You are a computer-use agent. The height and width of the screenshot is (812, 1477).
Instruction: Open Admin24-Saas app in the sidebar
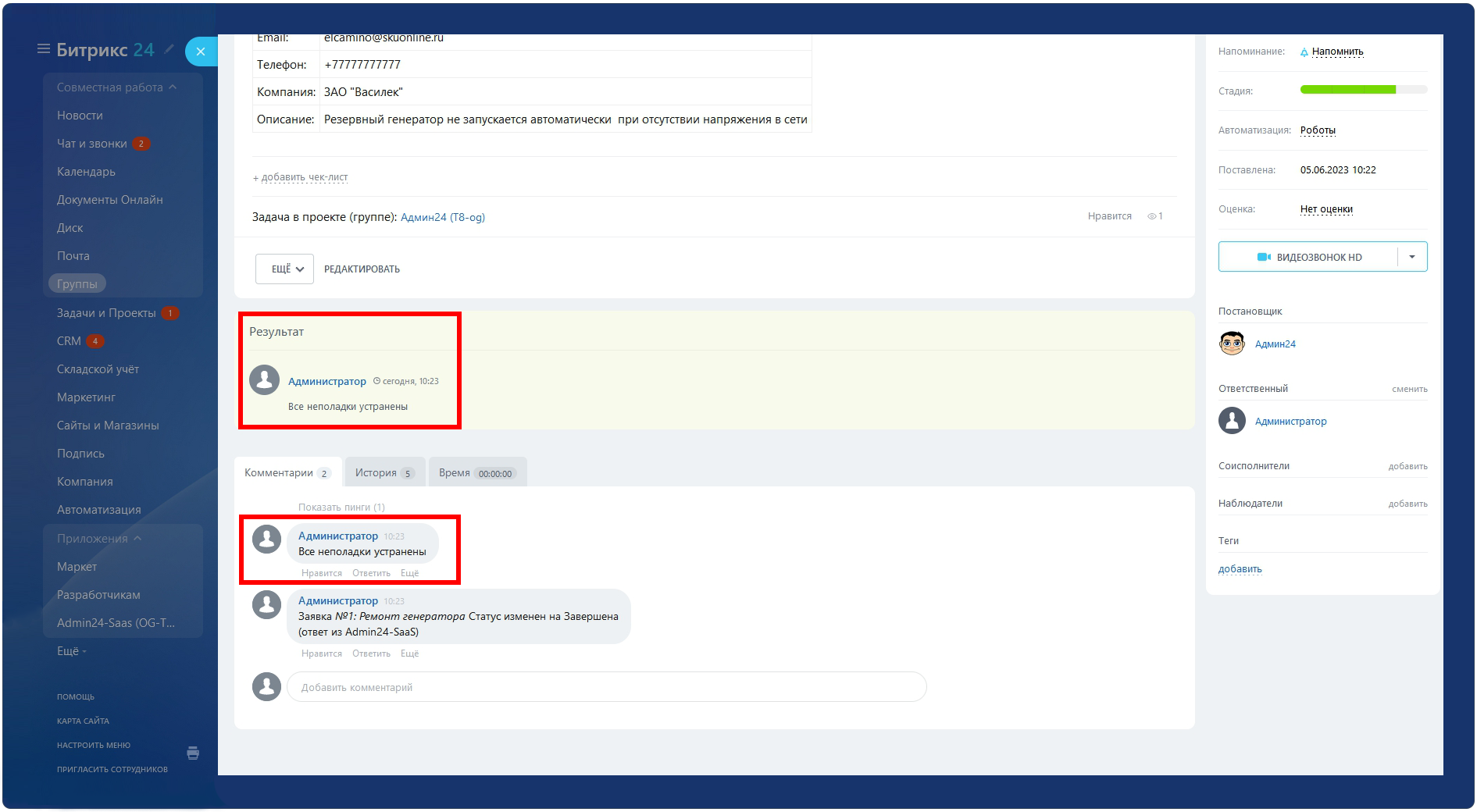coord(116,623)
